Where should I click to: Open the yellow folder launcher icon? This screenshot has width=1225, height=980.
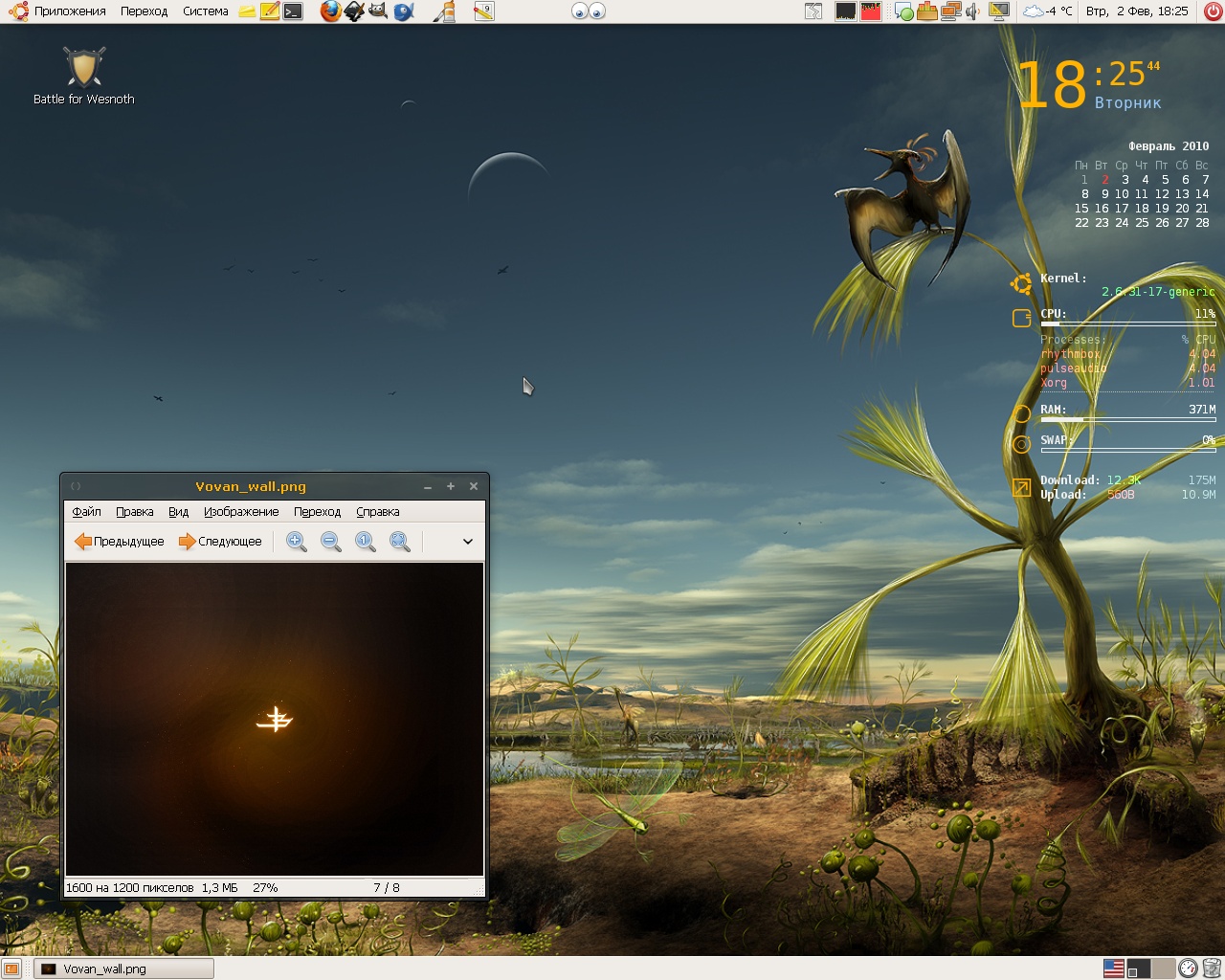tap(247, 11)
